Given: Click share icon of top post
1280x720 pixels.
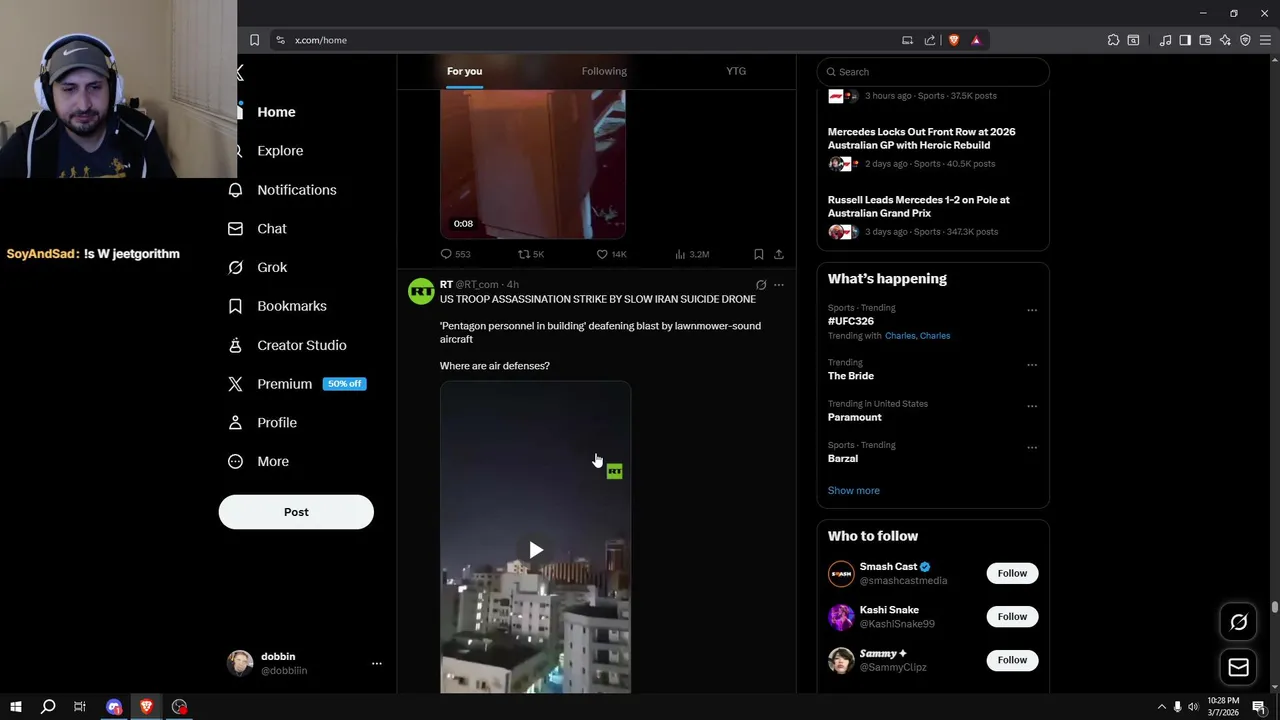Looking at the screenshot, I should pyautogui.click(x=779, y=254).
